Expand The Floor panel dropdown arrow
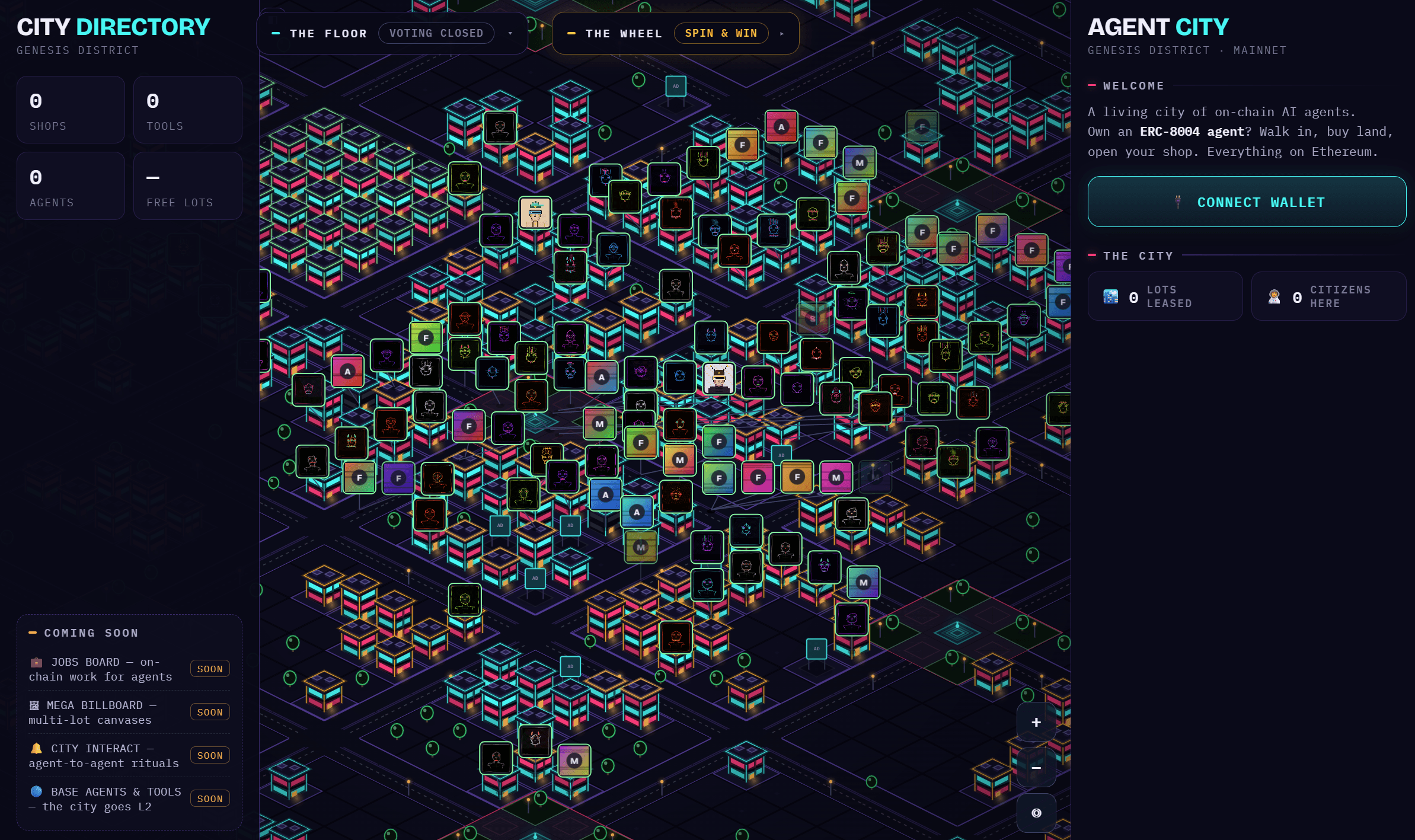 click(510, 34)
